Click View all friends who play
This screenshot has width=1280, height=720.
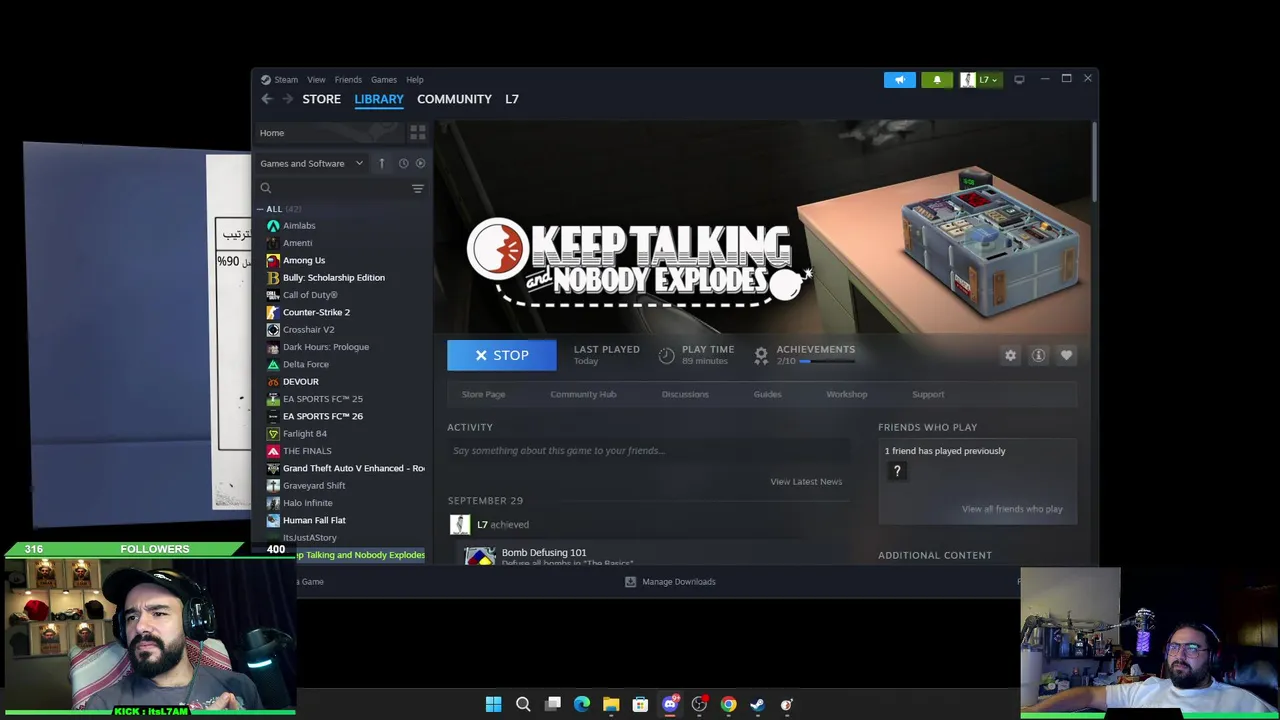point(1012,509)
